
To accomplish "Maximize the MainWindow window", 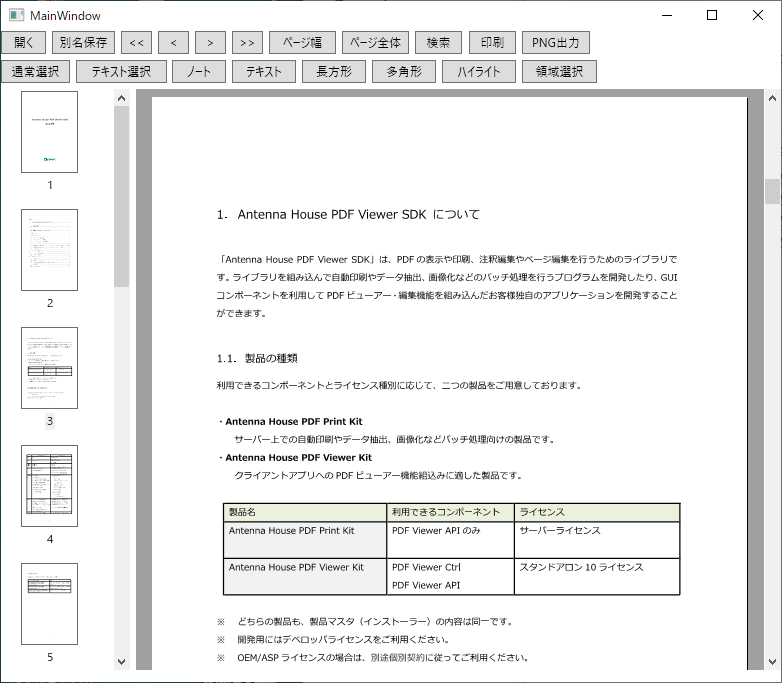I will click(712, 15).
